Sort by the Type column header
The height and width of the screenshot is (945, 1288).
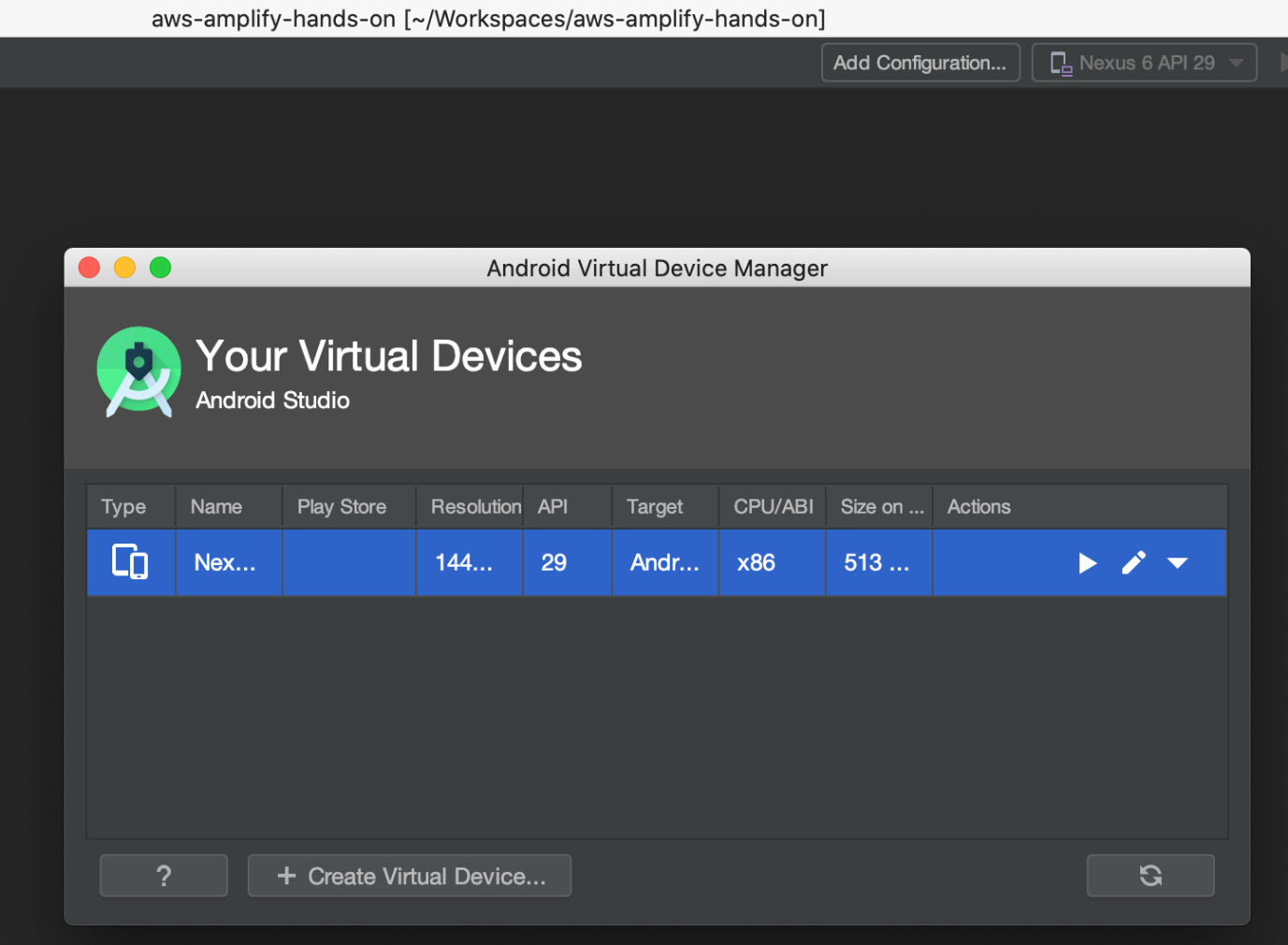coord(131,506)
